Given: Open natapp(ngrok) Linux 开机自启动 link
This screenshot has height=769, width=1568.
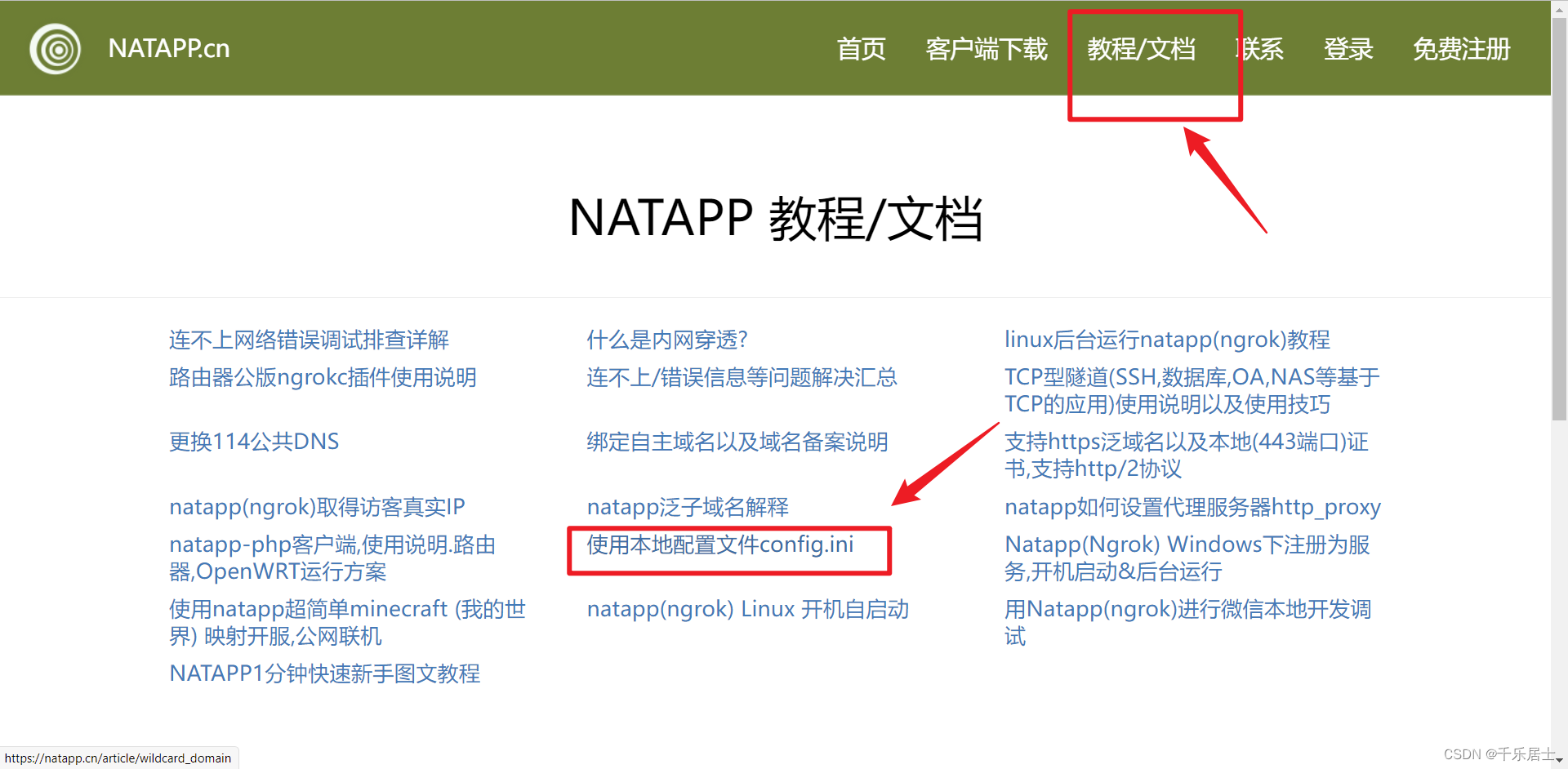Looking at the screenshot, I should [747, 609].
